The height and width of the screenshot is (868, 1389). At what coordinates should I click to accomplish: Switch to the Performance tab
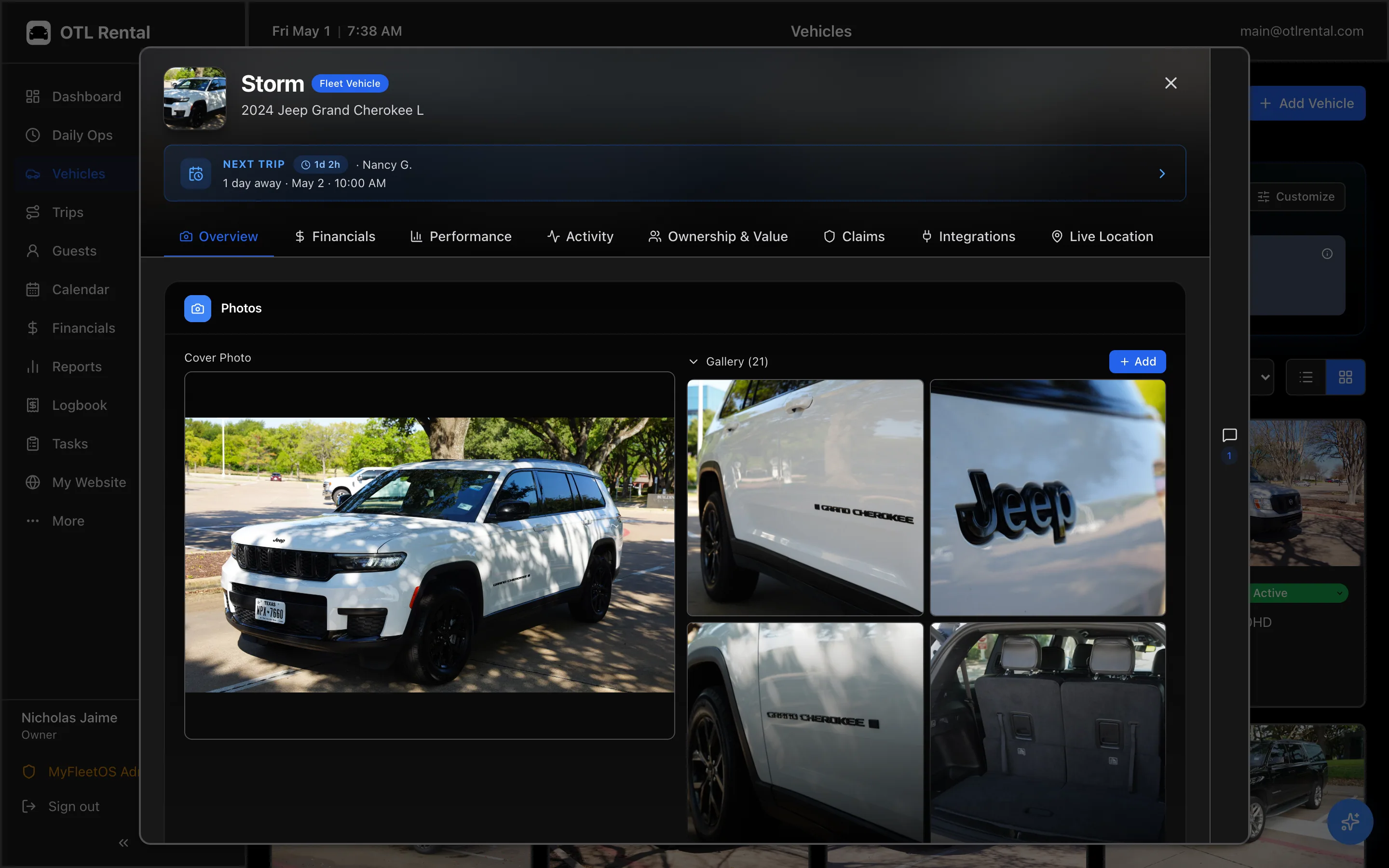coord(461,236)
